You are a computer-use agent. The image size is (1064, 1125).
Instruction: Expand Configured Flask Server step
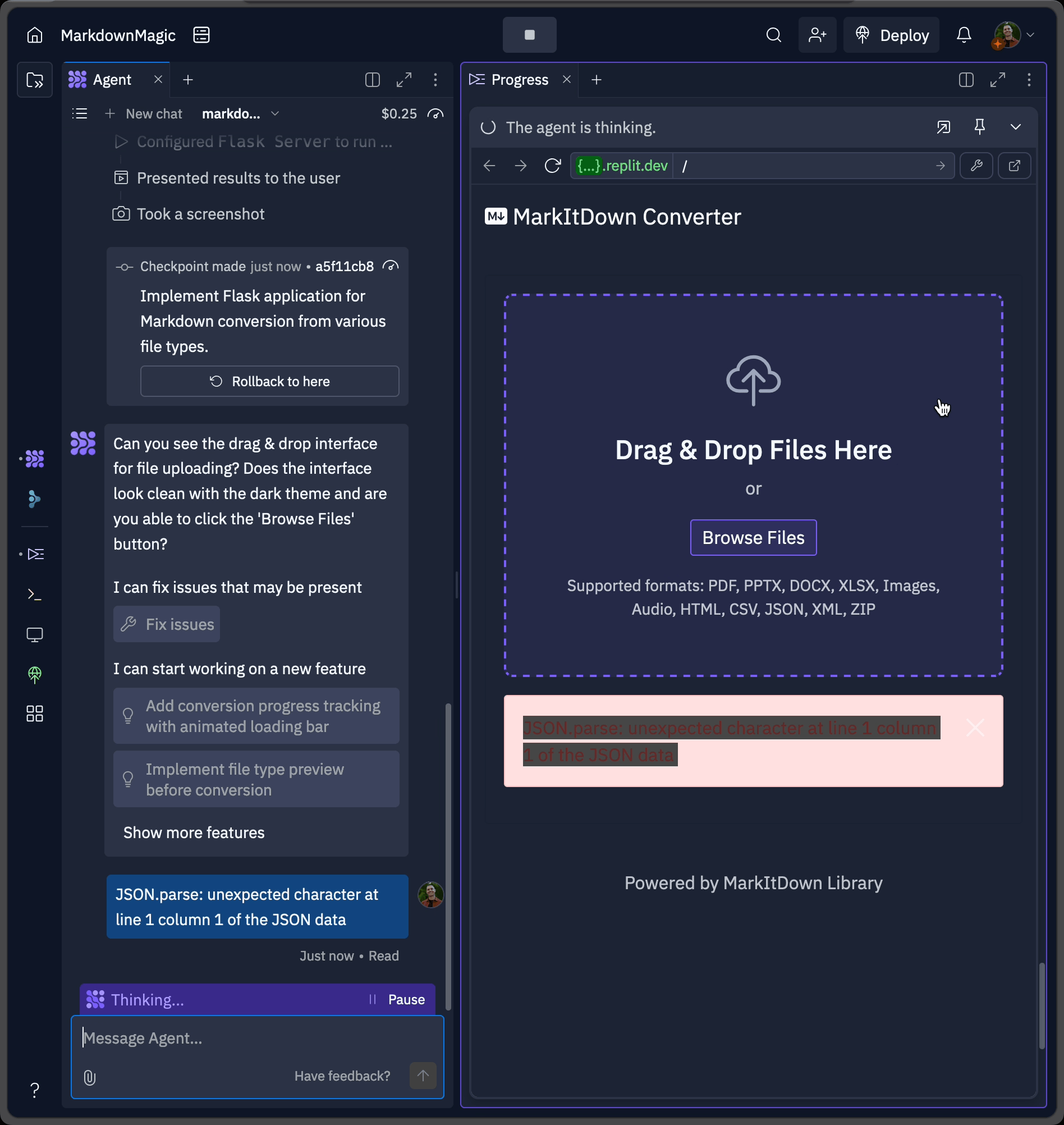(x=254, y=142)
